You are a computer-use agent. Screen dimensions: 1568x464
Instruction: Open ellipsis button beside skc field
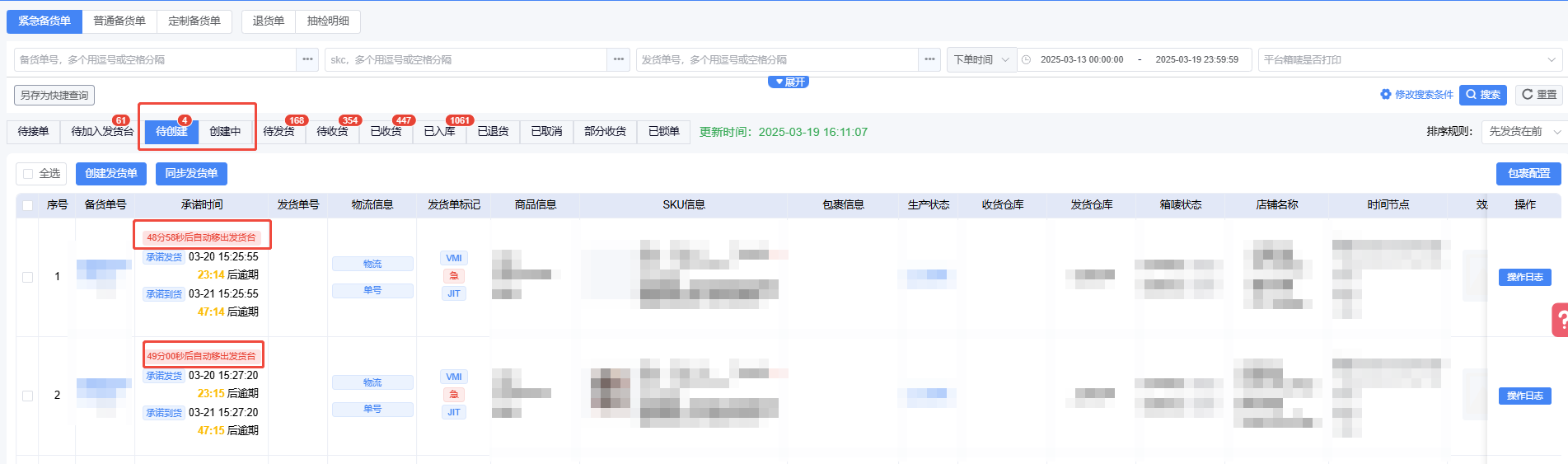(x=619, y=59)
